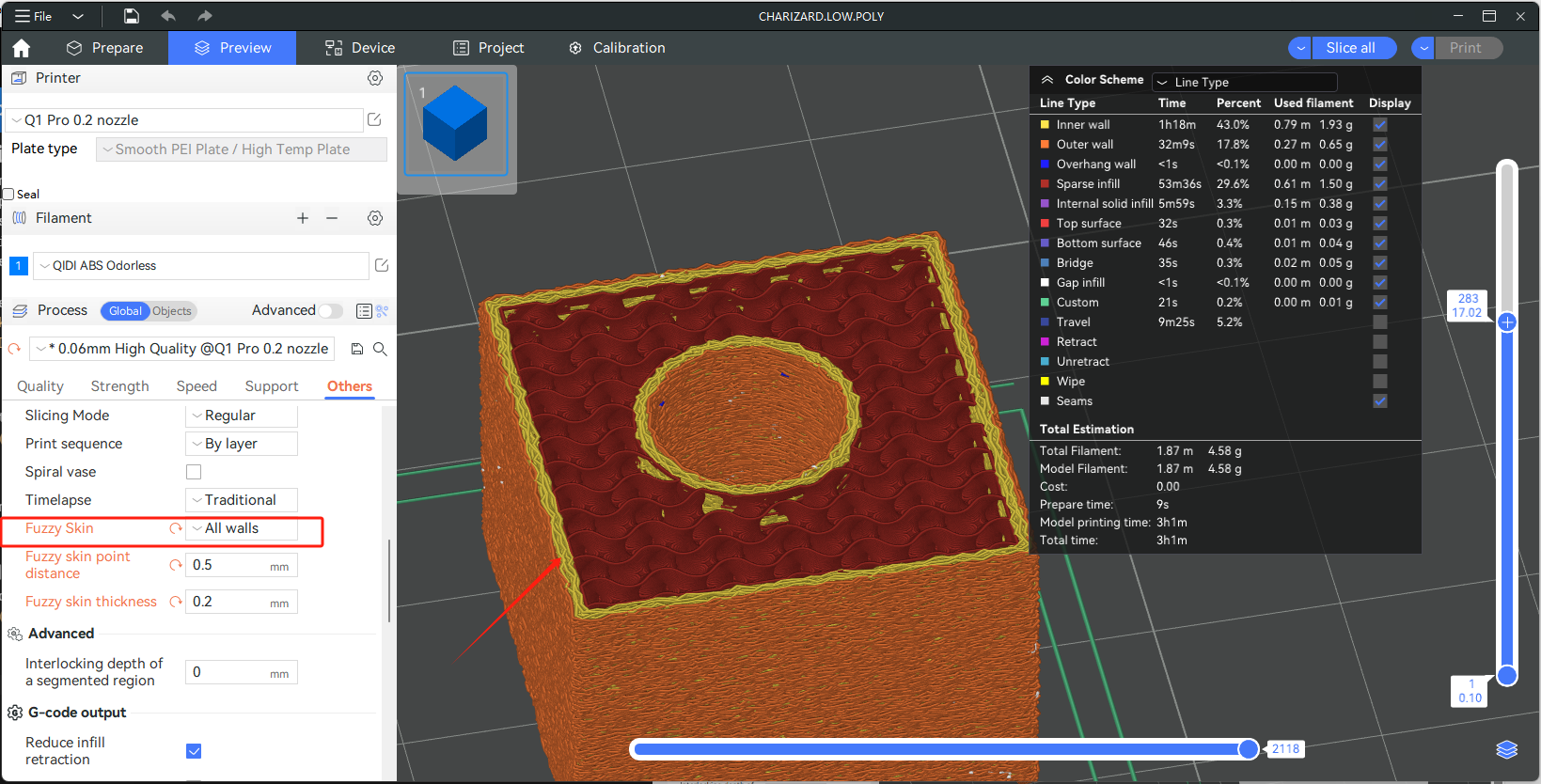Open the Slice all options arrow
1541x784 pixels.
tap(1300, 48)
